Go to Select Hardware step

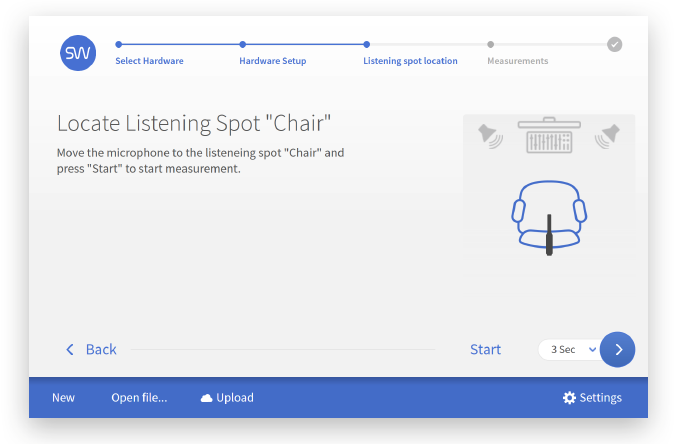[149, 61]
